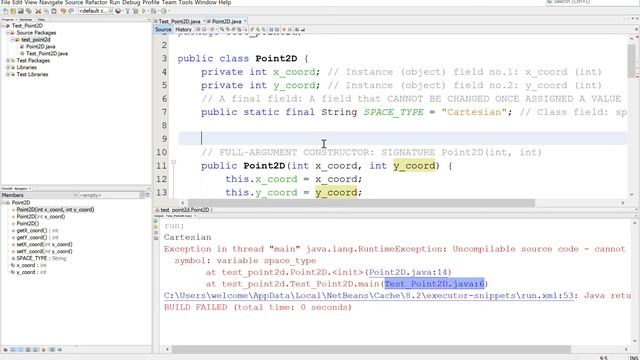Click the editor vertical scrollbar thumb
This screenshot has width=640, height=360.
[x=631, y=60]
